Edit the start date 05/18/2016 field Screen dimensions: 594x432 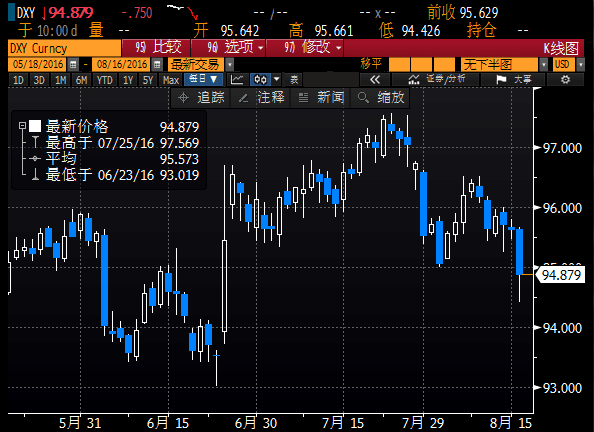tap(38, 65)
